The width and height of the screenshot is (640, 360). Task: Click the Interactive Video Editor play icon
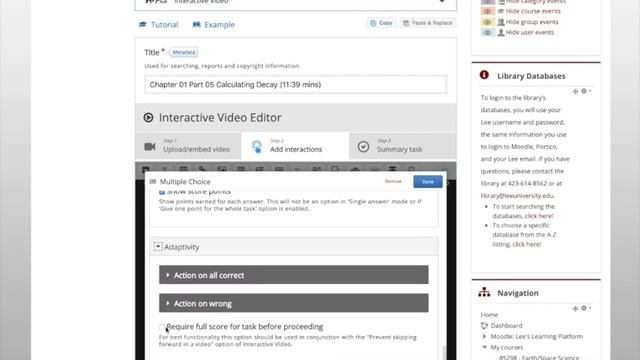[x=148, y=118]
